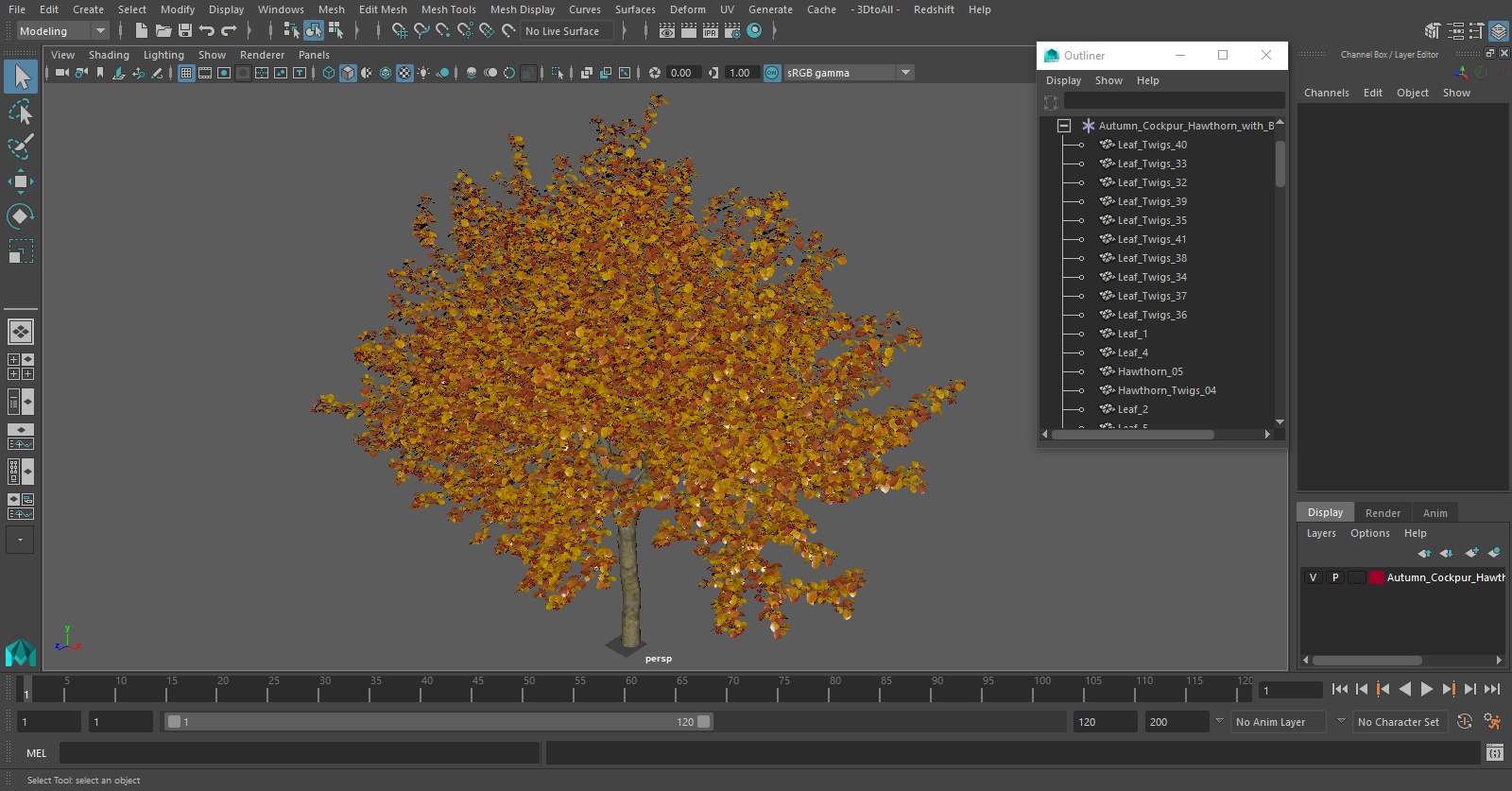Activate the Move tool

21,181
